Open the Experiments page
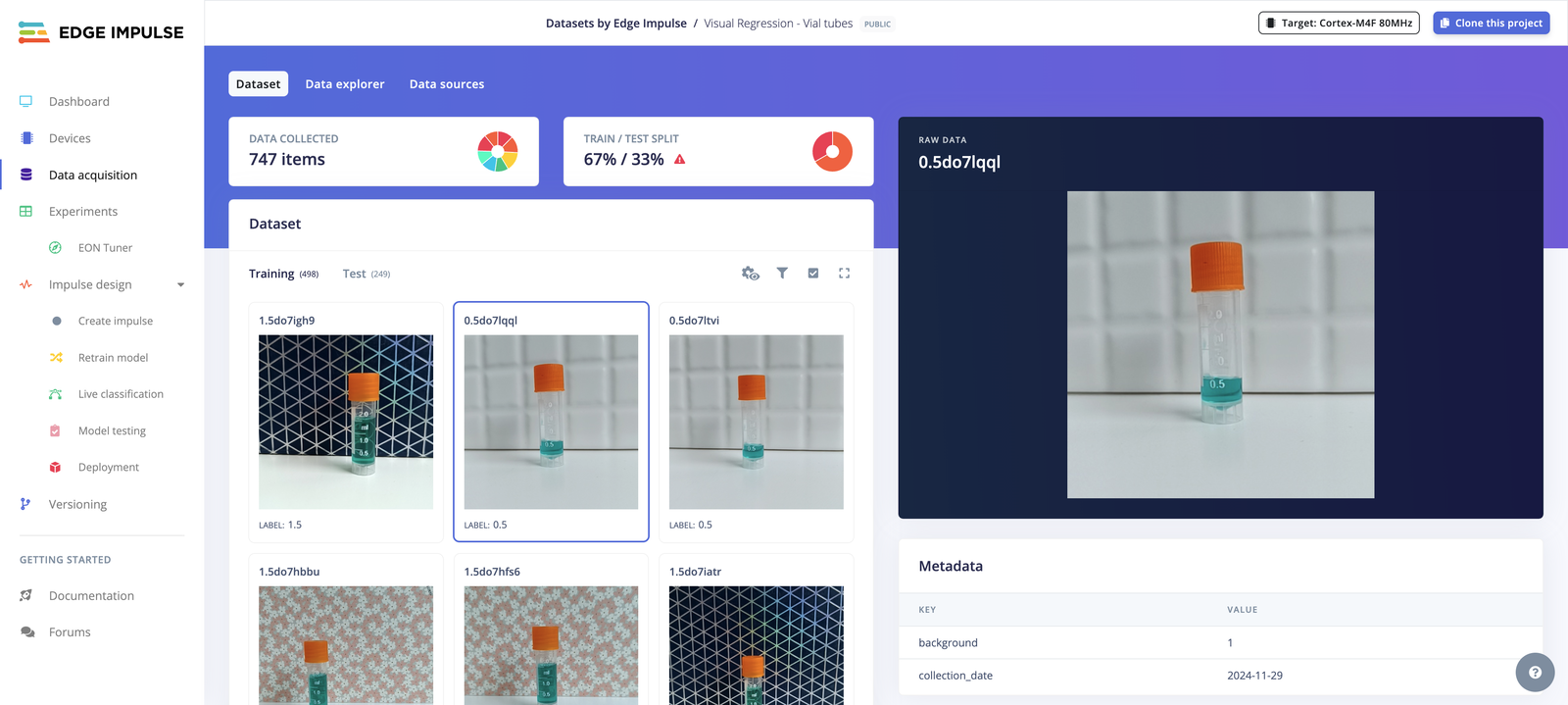This screenshot has width=1568, height=705. (x=83, y=211)
